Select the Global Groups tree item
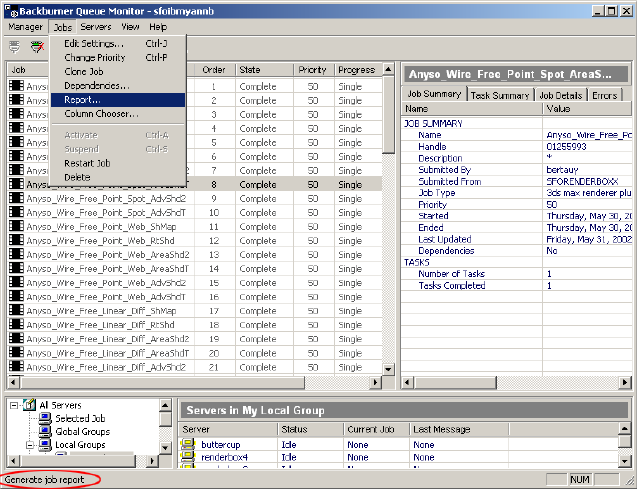Viewport: 637px width, 489px height. coord(83,431)
